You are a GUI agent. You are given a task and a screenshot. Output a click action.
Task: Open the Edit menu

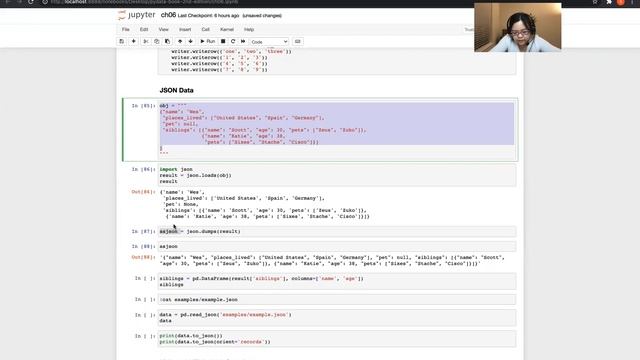[x=144, y=29]
